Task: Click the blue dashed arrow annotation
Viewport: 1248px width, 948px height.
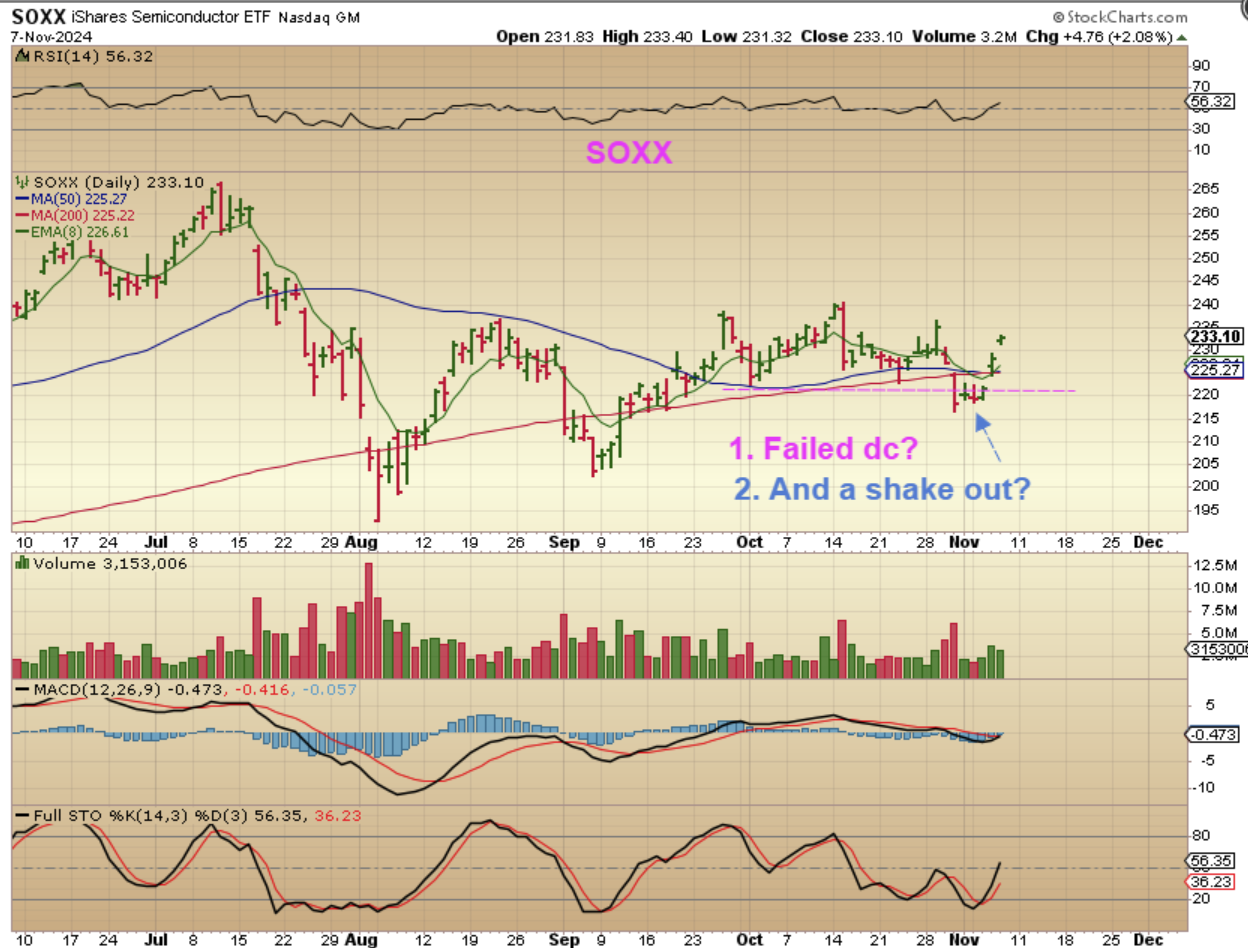Action: pyautogui.click(x=988, y=438)
